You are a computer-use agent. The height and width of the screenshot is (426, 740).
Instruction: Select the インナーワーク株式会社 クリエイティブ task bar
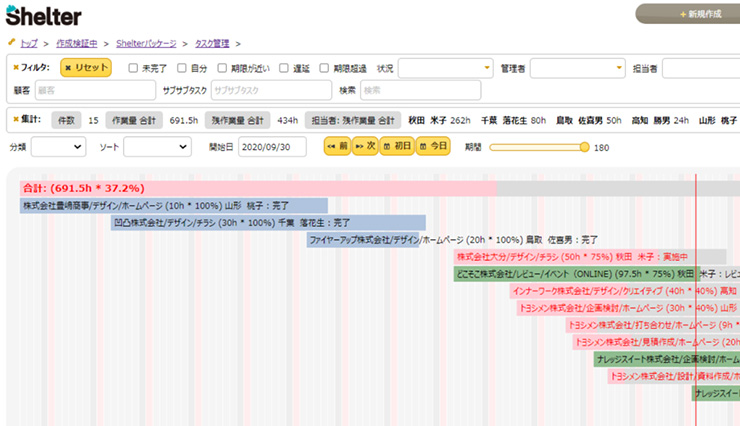(x=625, y=291)
